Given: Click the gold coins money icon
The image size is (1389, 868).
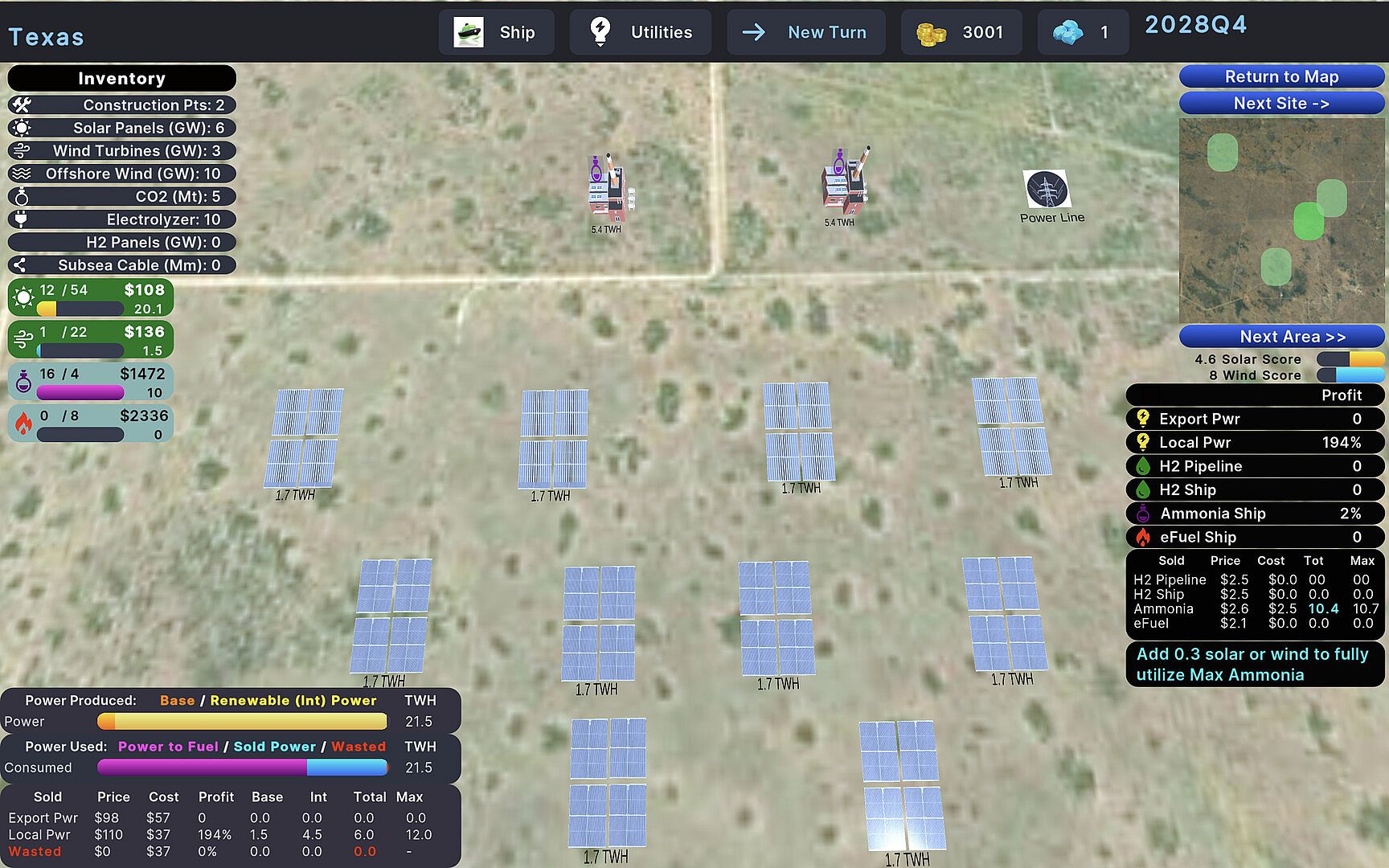Looking at the screenshot, I should [x=931, y=33].
